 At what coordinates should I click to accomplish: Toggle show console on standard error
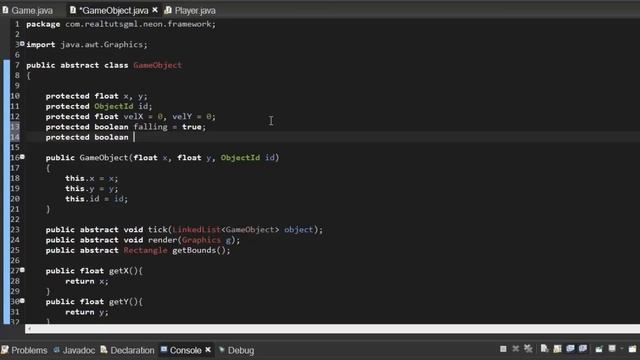click(583, 349)
